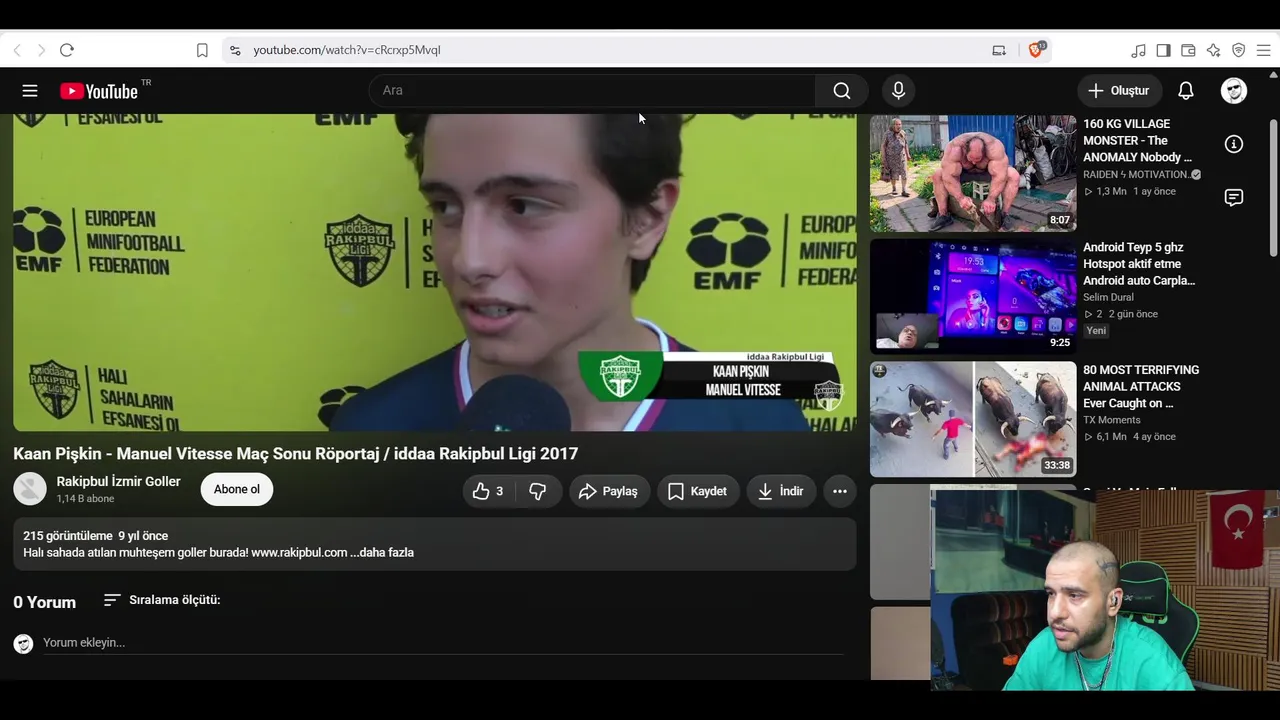The width and height of the screenshot is (1280, 720).
Task: Open the 160 KG VILLAGE MONSTER video title
Action: (x=1138, y=141)
